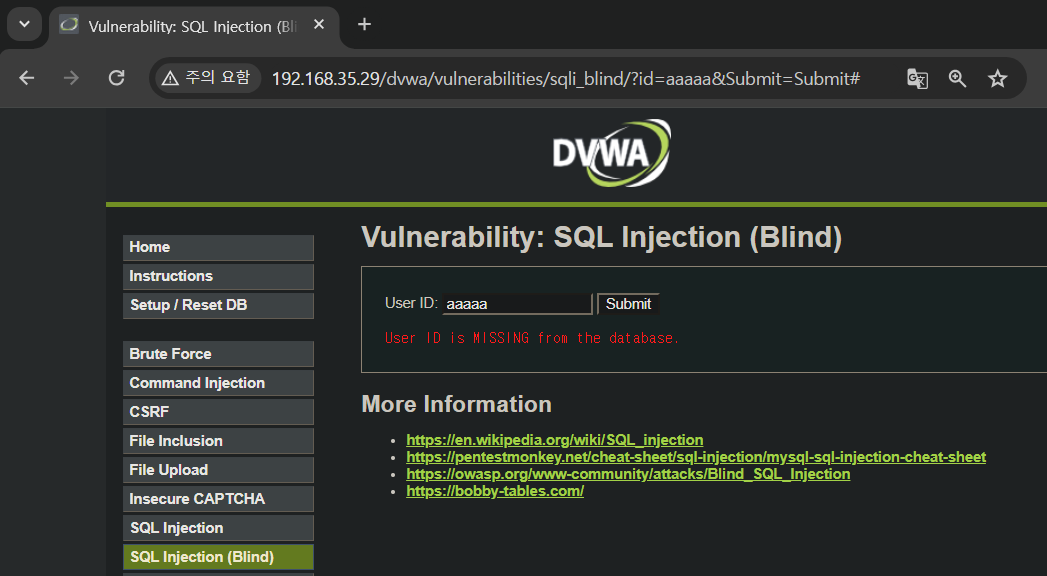Viewport: 1047px width, 576px height.
Task: Go to Setup / Reset DB
Action: (218, 306)
